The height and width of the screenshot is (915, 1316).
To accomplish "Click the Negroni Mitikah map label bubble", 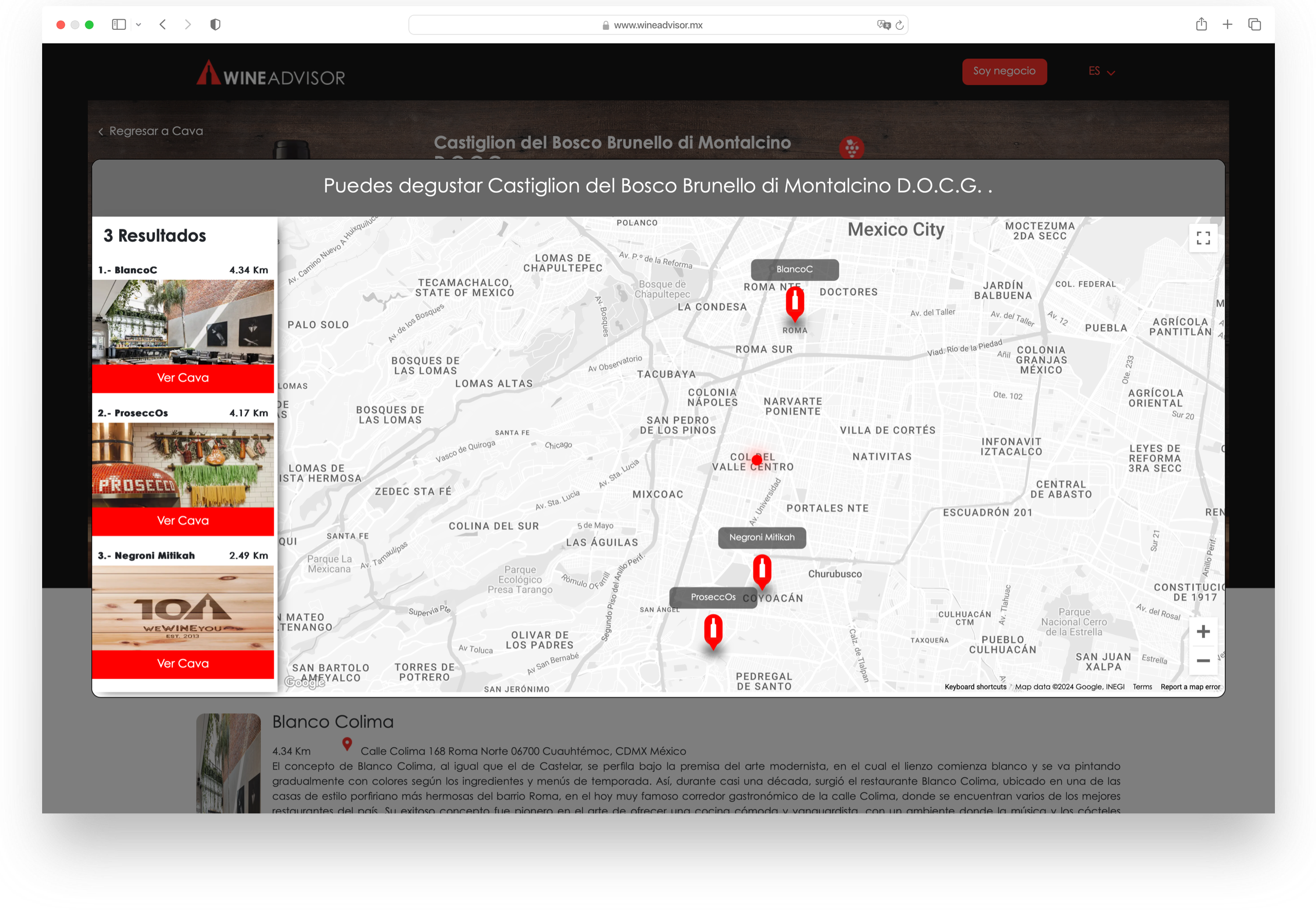I will click(x=762, y=538).
